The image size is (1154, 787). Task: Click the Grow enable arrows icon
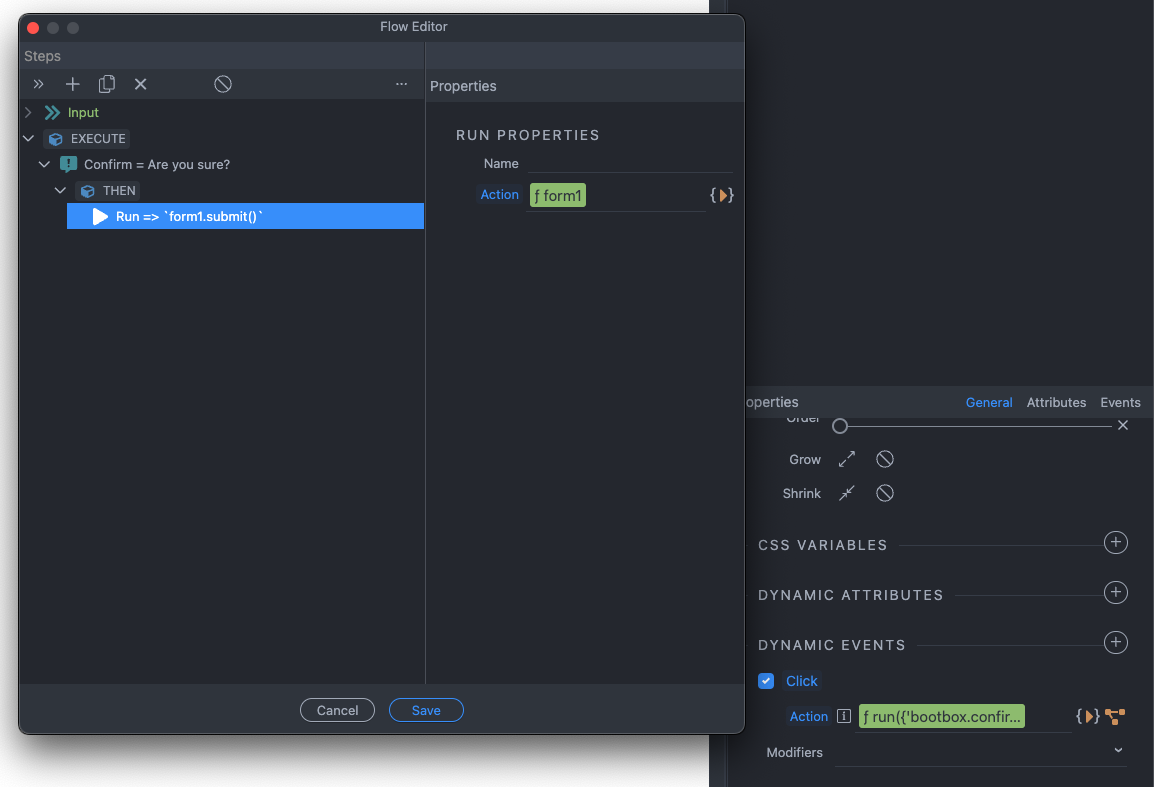pos(847,459)
